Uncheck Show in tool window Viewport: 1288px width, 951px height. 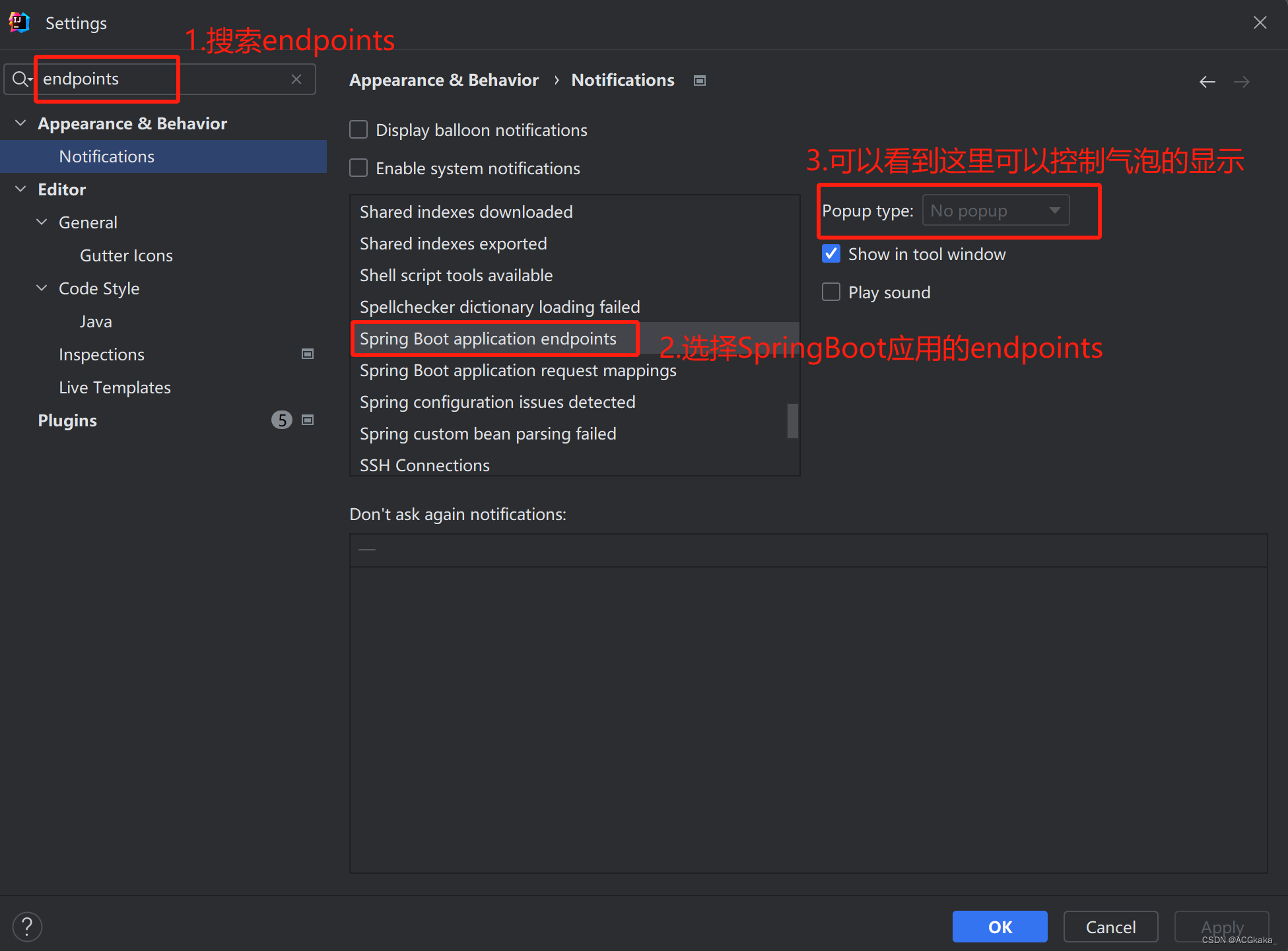tap(831, 253)
